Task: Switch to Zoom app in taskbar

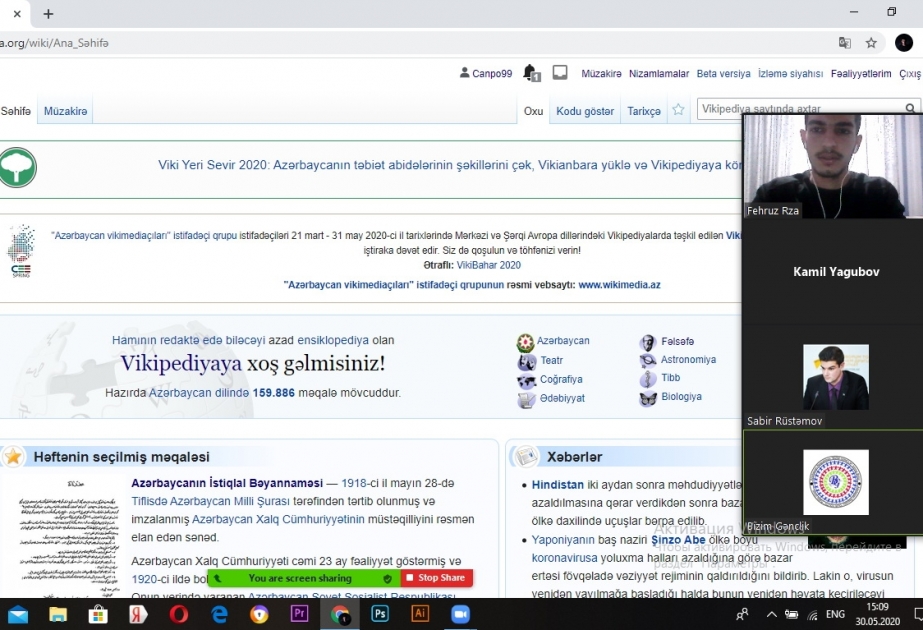Action: point(460,615)
